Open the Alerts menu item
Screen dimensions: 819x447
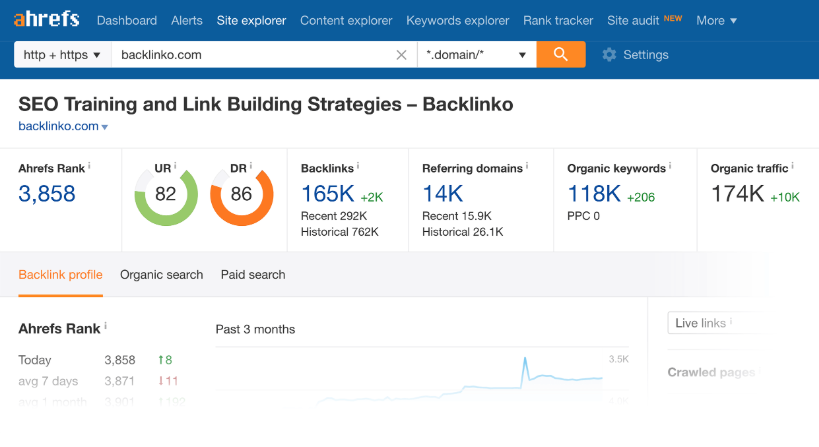pos(186,20)
